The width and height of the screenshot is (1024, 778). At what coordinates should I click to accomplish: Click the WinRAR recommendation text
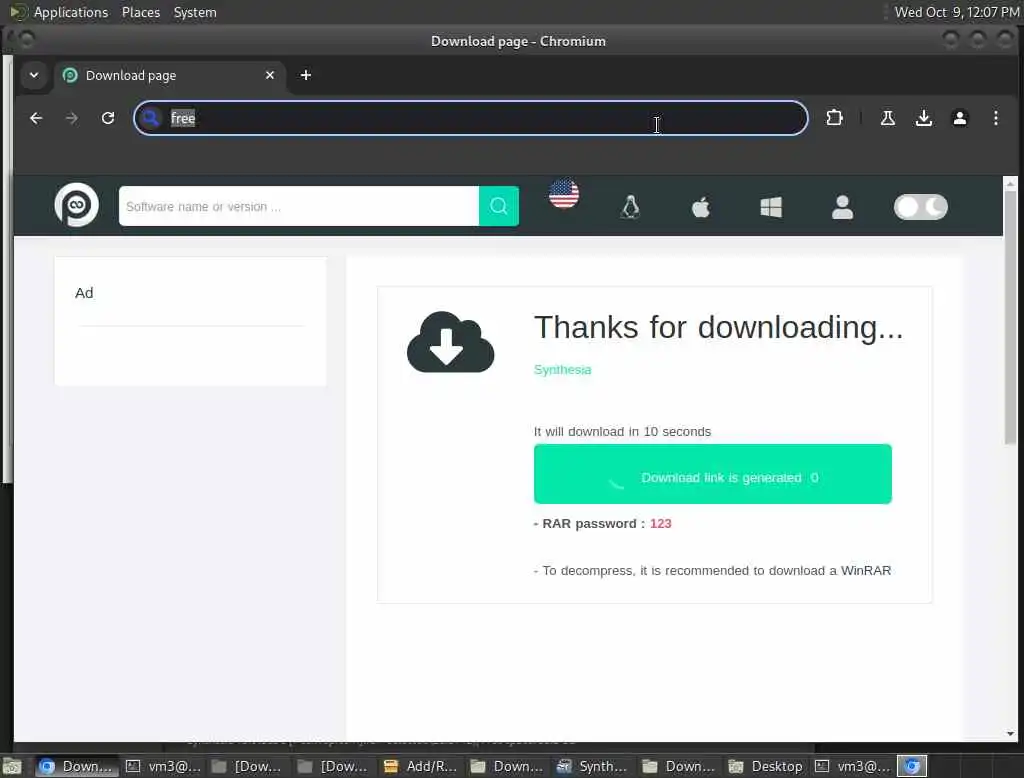pyautogui.click(x=712, y=571)
